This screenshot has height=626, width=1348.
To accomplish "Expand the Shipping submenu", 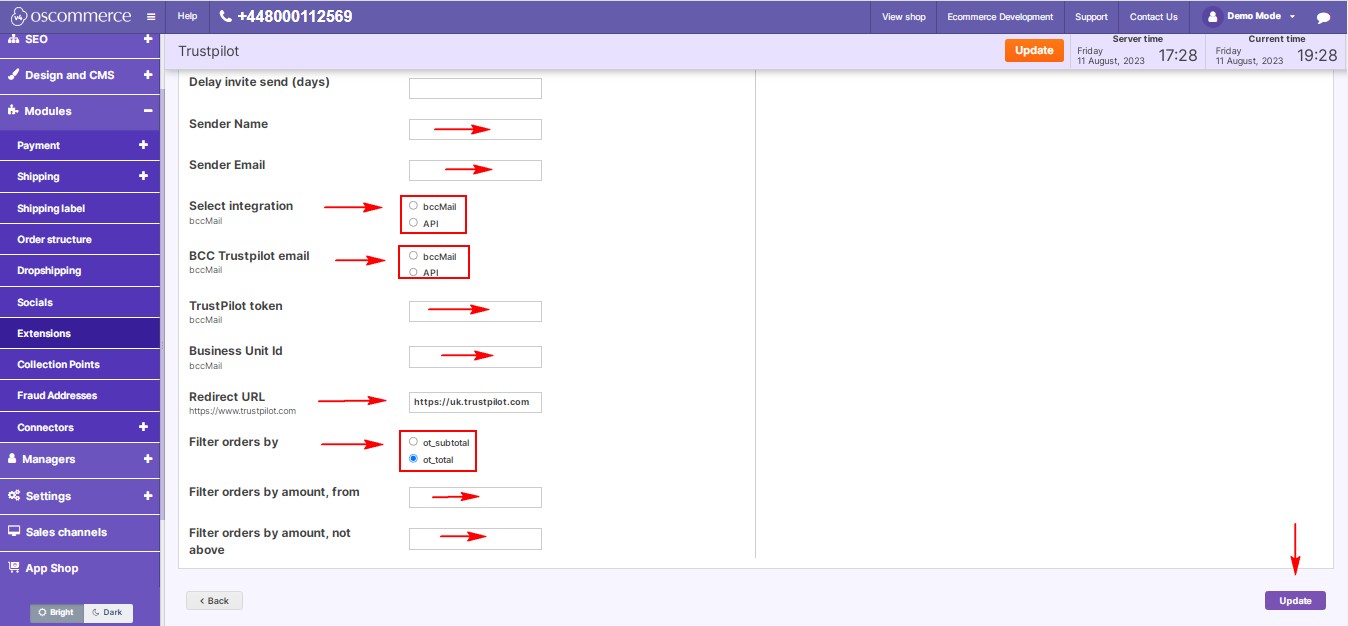I will click(x=143, y=176).
